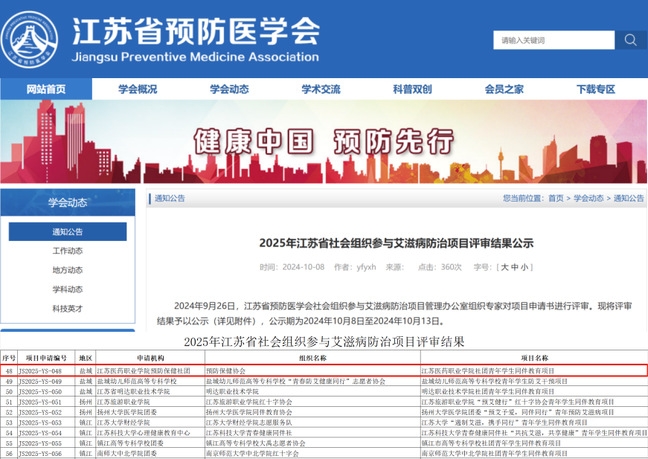Focus the 请输入关键词 search field
Image resolution: width=648 pixels, height=459 pixels.
[554, 40]
